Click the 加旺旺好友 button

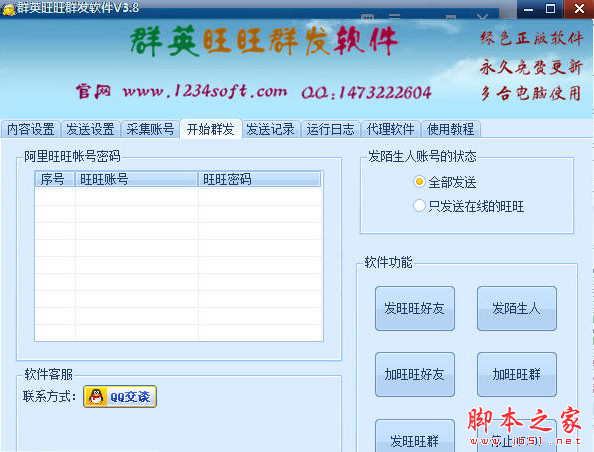[415, 375]
